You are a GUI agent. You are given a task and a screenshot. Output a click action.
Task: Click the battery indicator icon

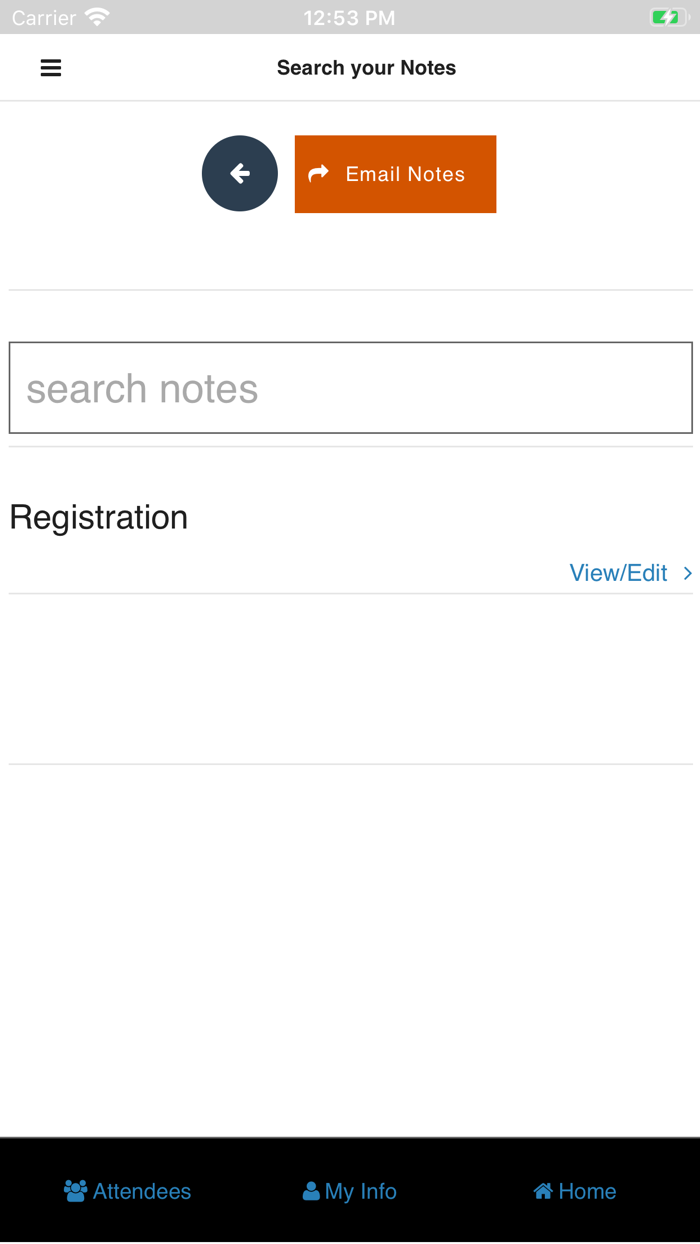pyautogui.click(x=668, y=17)
